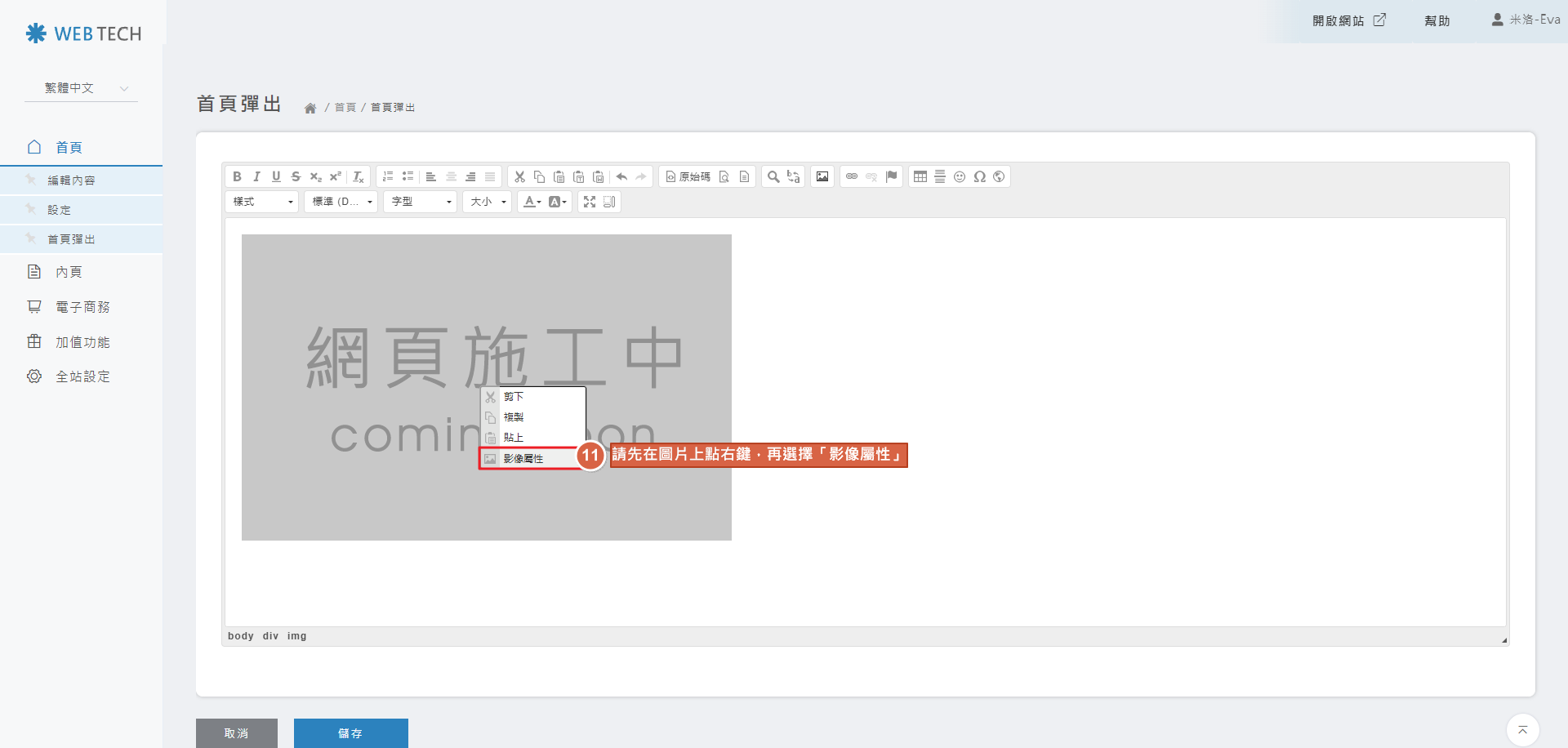Click the insert link icon
Screen dimensions: 1568x748
(852, 176)
